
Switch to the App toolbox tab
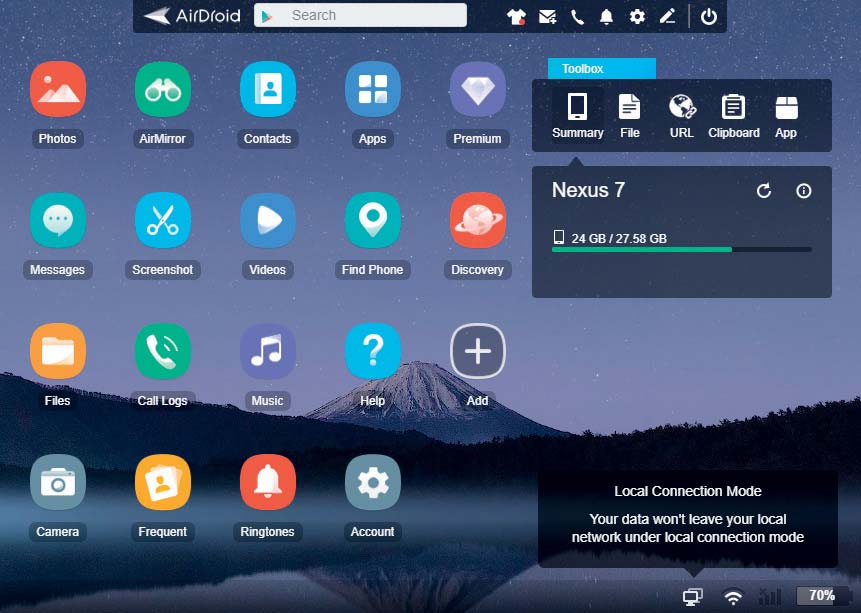click(786, 115)
